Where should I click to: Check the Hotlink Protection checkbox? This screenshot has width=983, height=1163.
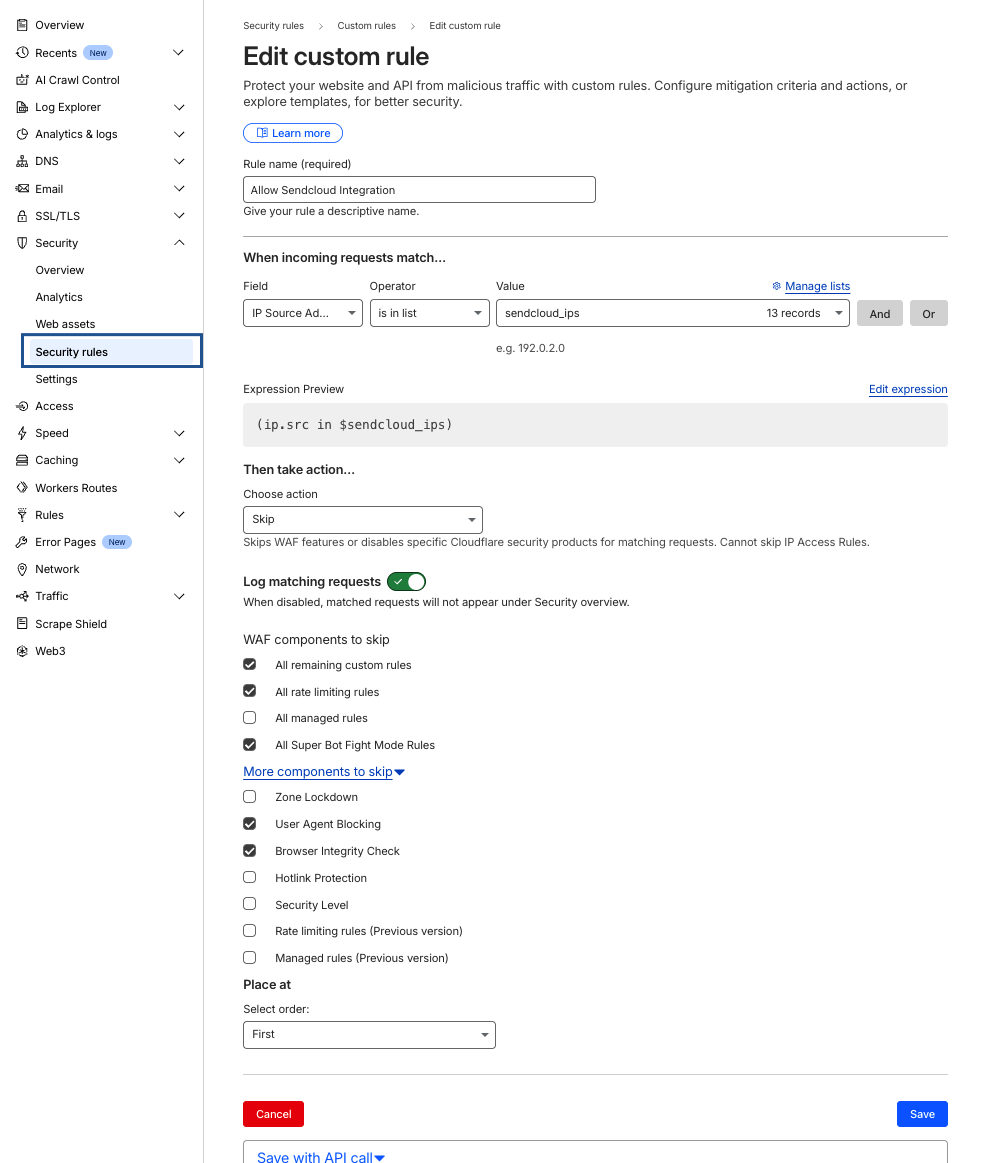tap(250, 877)
